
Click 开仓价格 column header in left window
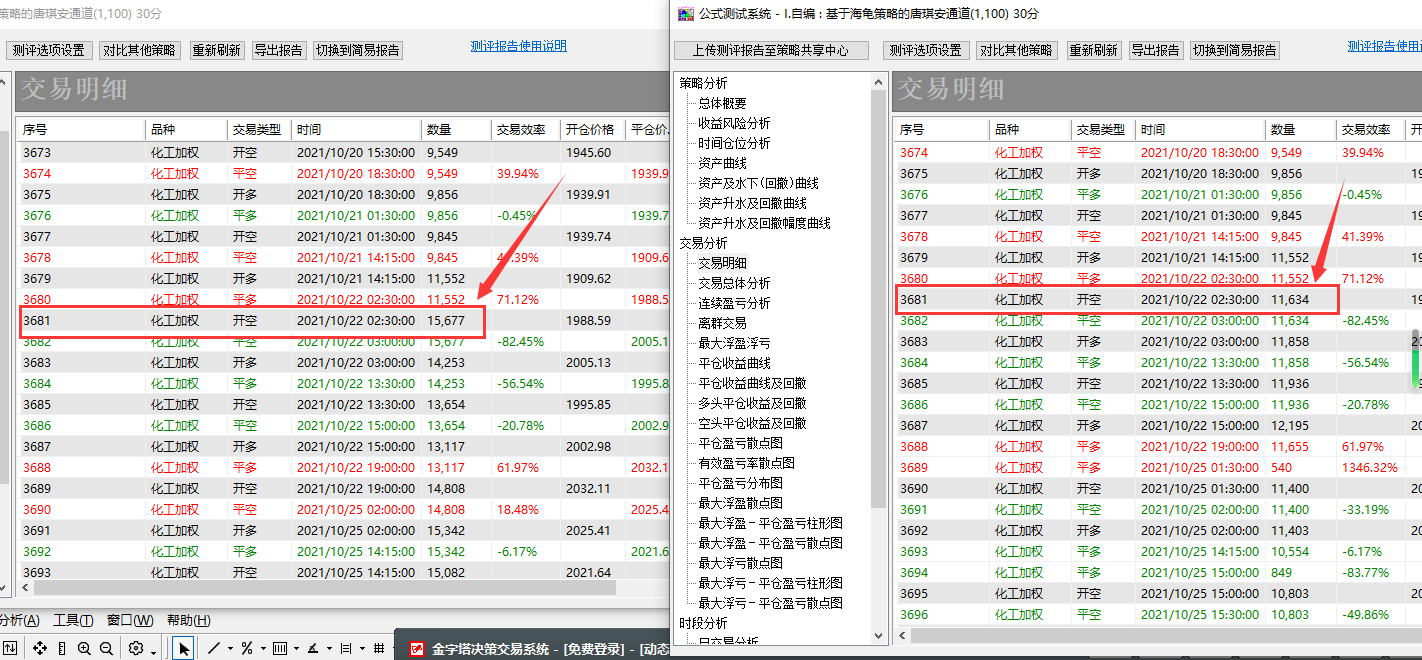592,130
